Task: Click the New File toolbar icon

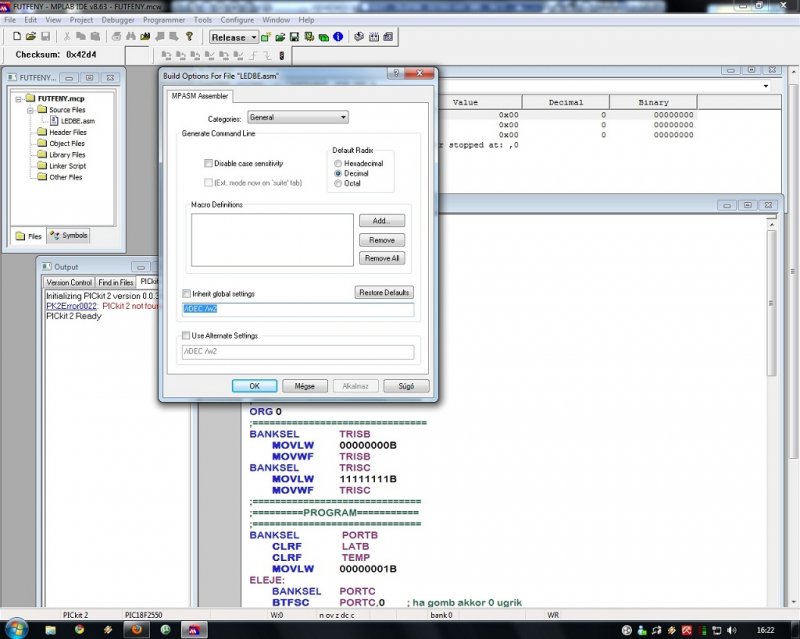Action: tap(17, 37)
